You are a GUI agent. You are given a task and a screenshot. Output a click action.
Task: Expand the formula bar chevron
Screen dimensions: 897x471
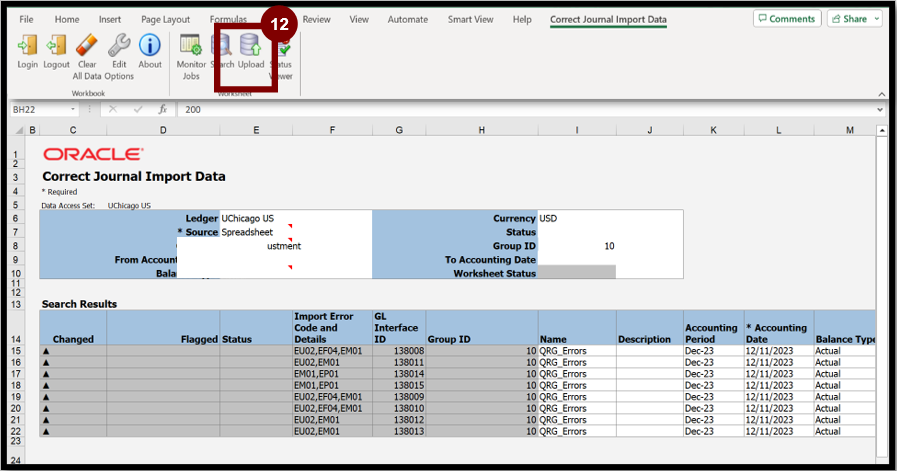click(880, 109)
